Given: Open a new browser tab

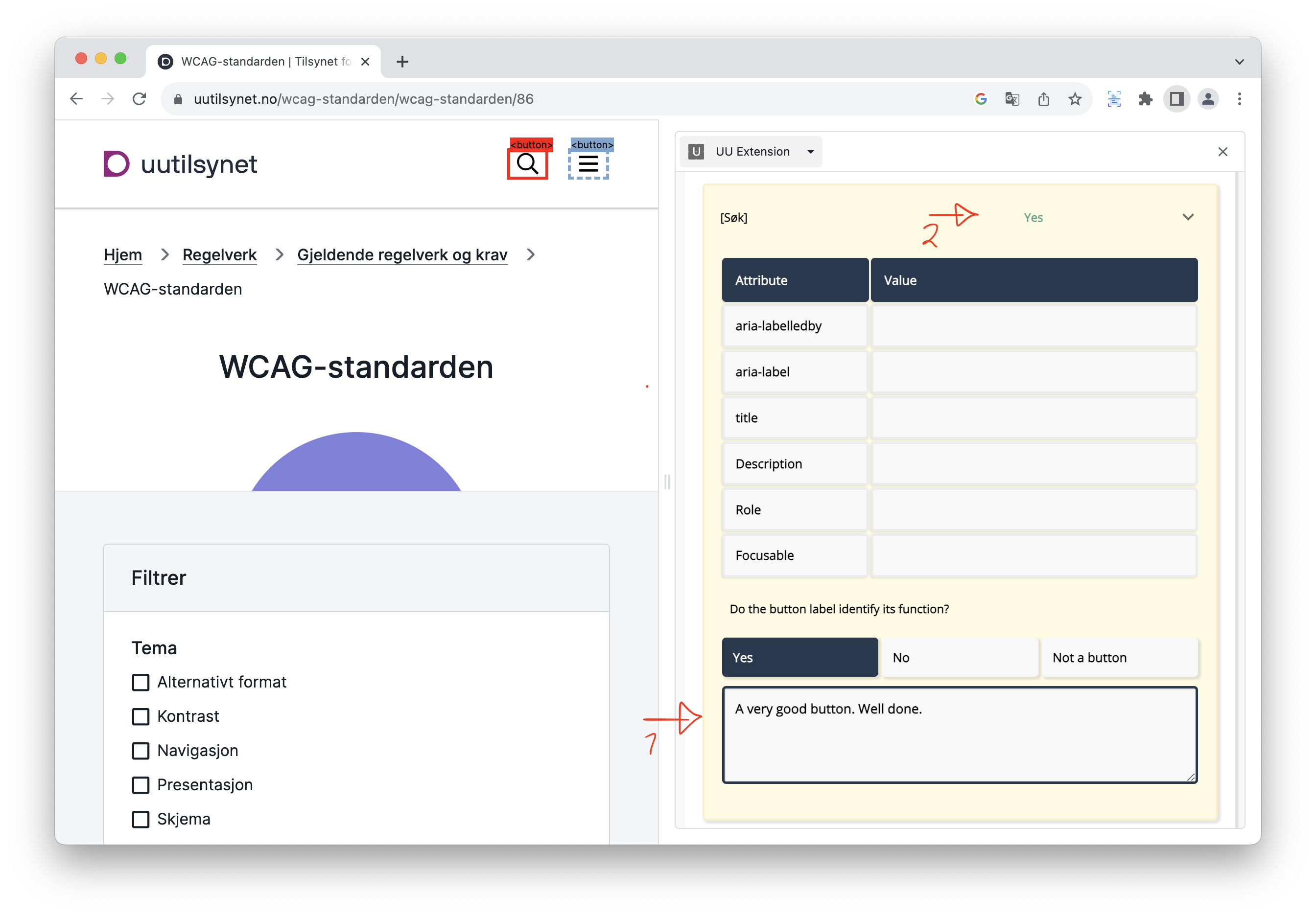Looking at the screenshot, I should (402, 62).
